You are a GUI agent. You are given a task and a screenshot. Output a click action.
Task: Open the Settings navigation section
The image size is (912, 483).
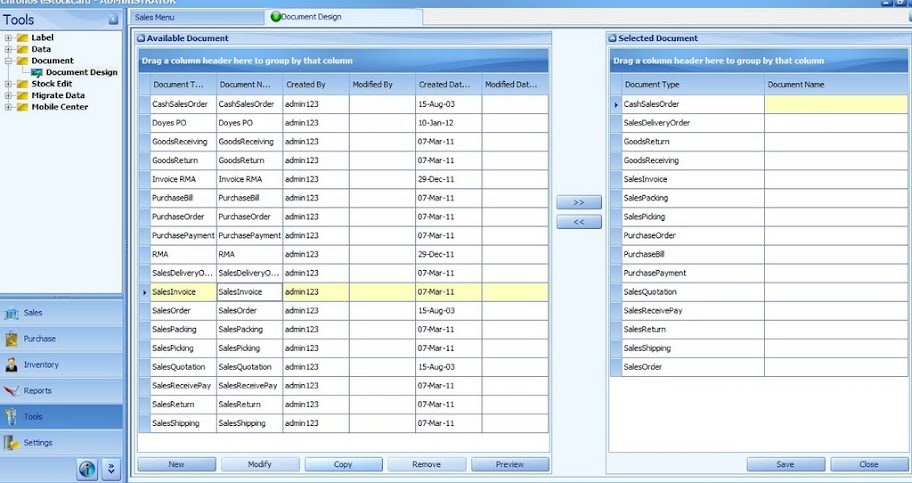coord(61,443)
